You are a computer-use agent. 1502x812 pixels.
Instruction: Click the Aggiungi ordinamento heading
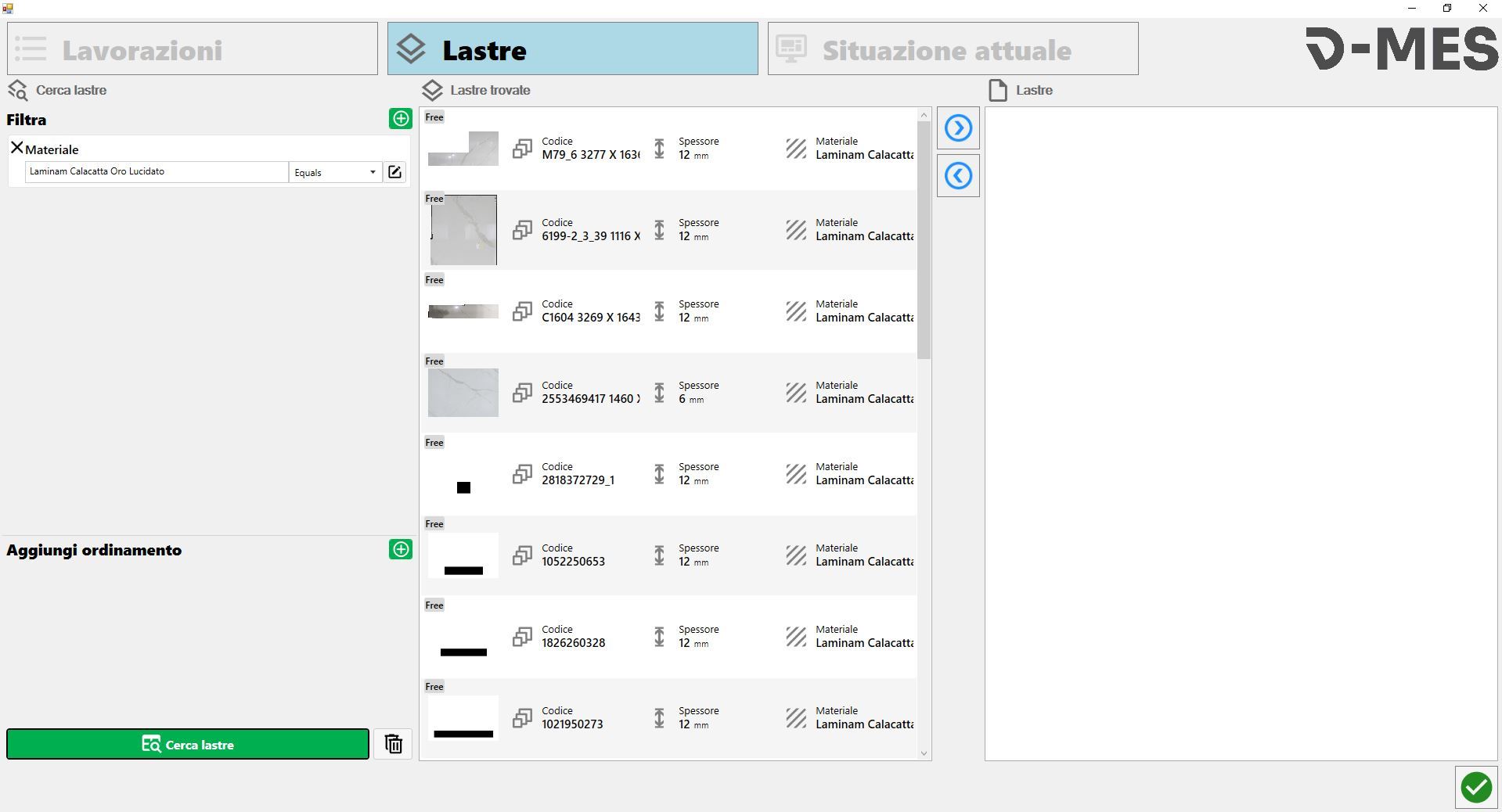94,550
